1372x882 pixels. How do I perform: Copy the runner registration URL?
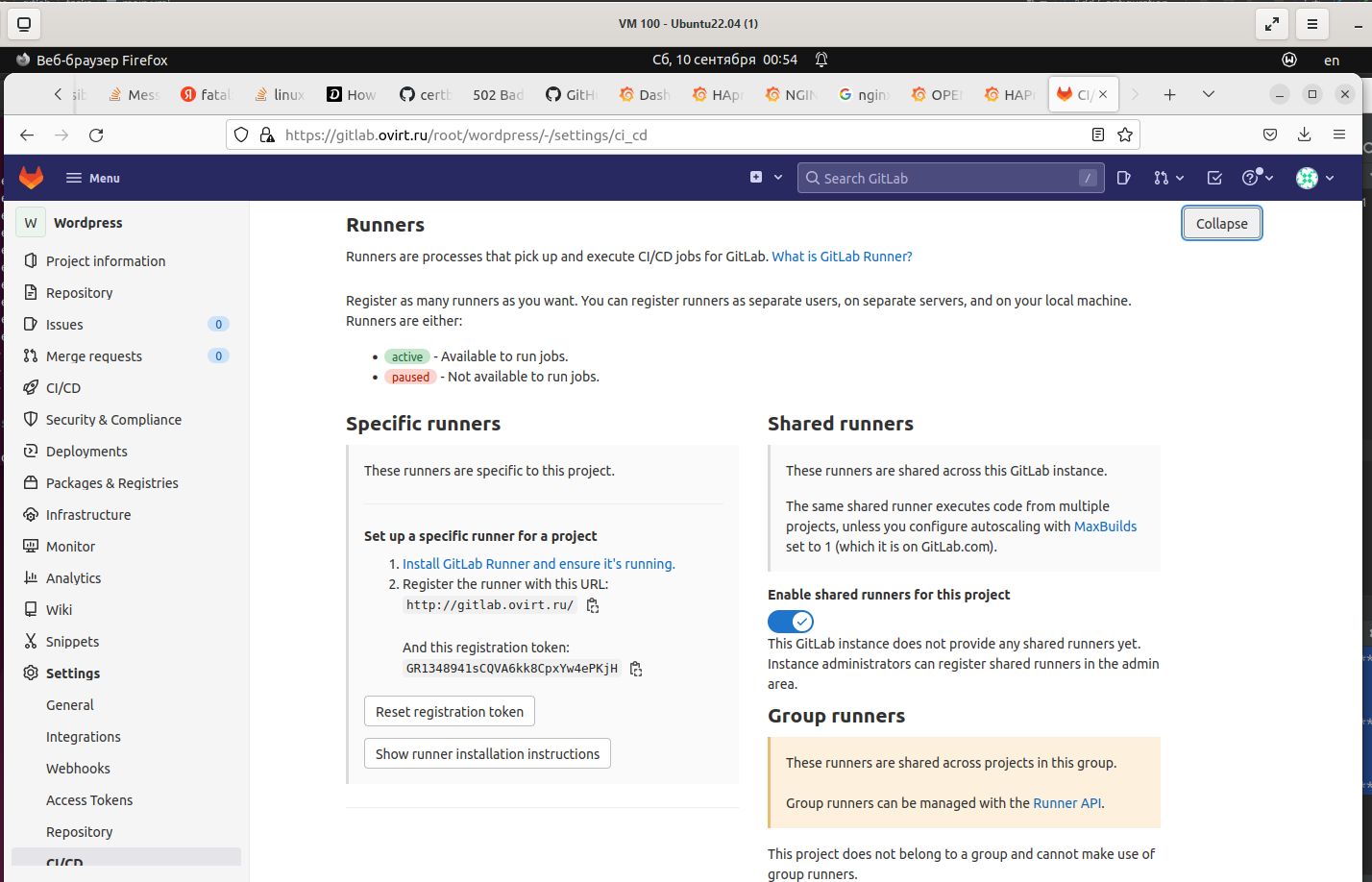point(593,605)
